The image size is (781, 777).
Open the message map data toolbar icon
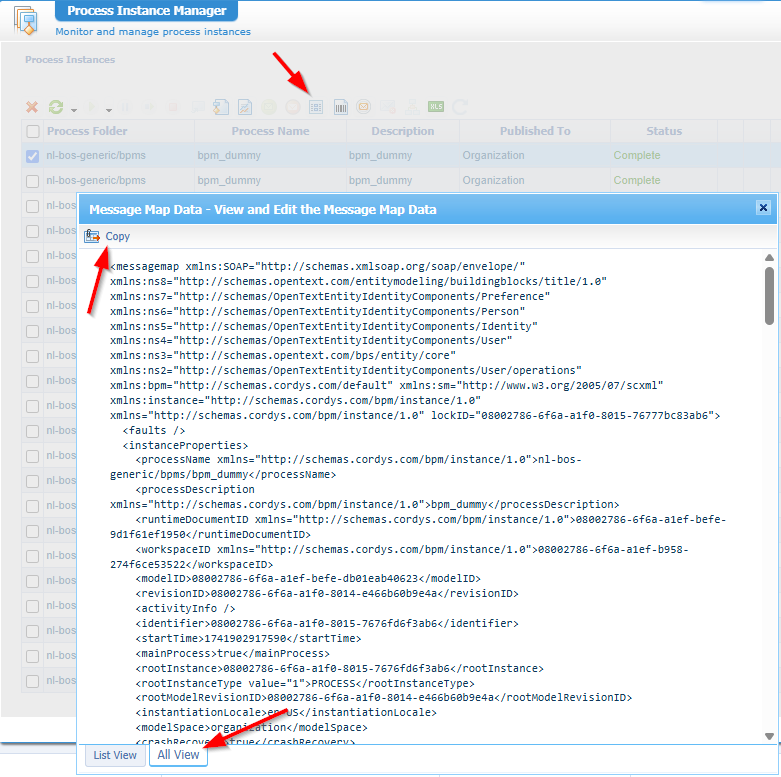coord(316,107)
